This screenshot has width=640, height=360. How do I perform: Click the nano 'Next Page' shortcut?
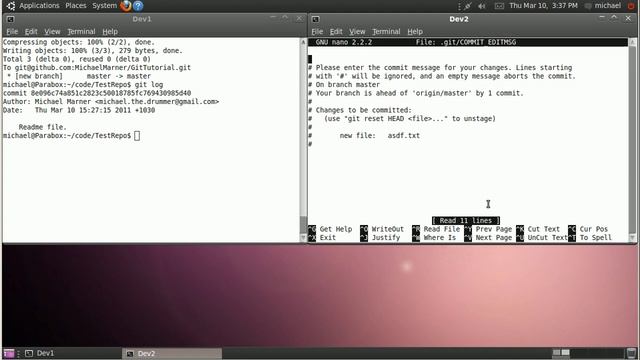488,238
